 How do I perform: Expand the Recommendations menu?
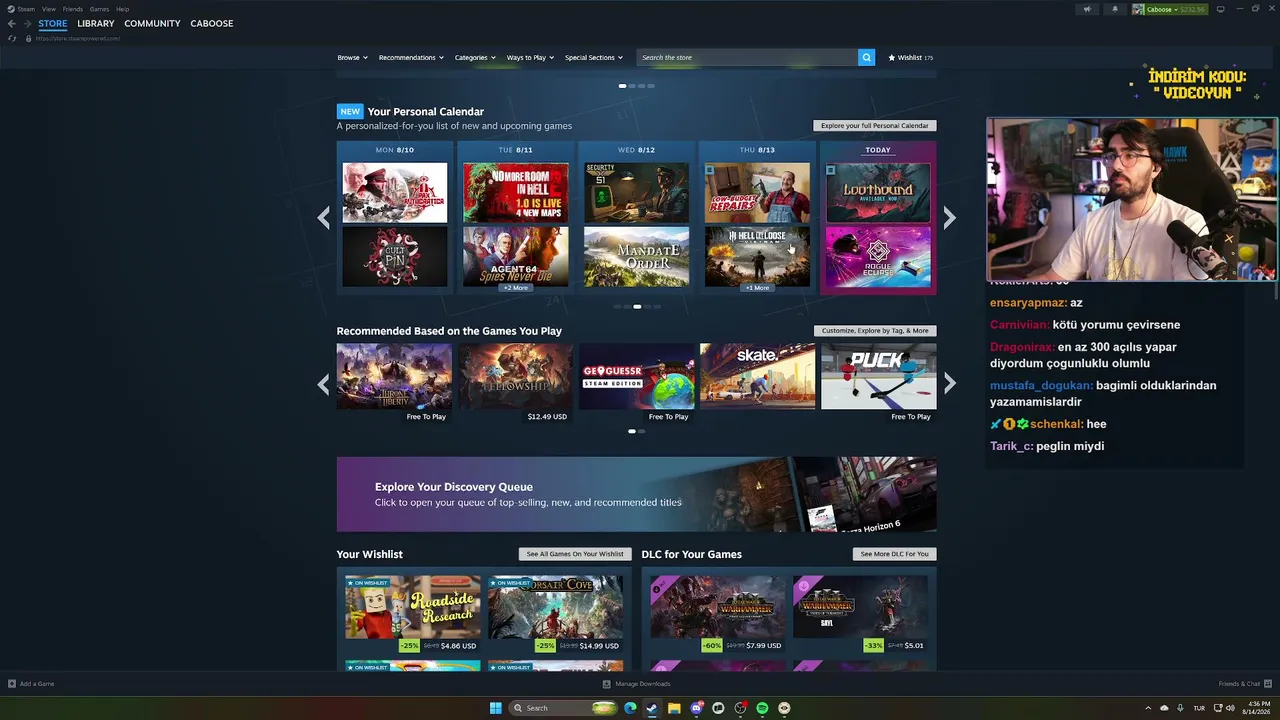click(x=411, y=57)
